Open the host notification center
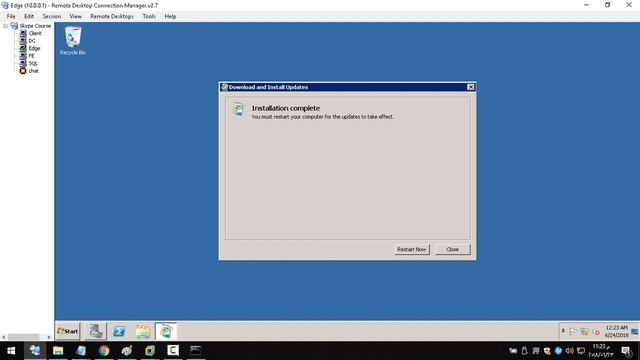 (626, 351)
